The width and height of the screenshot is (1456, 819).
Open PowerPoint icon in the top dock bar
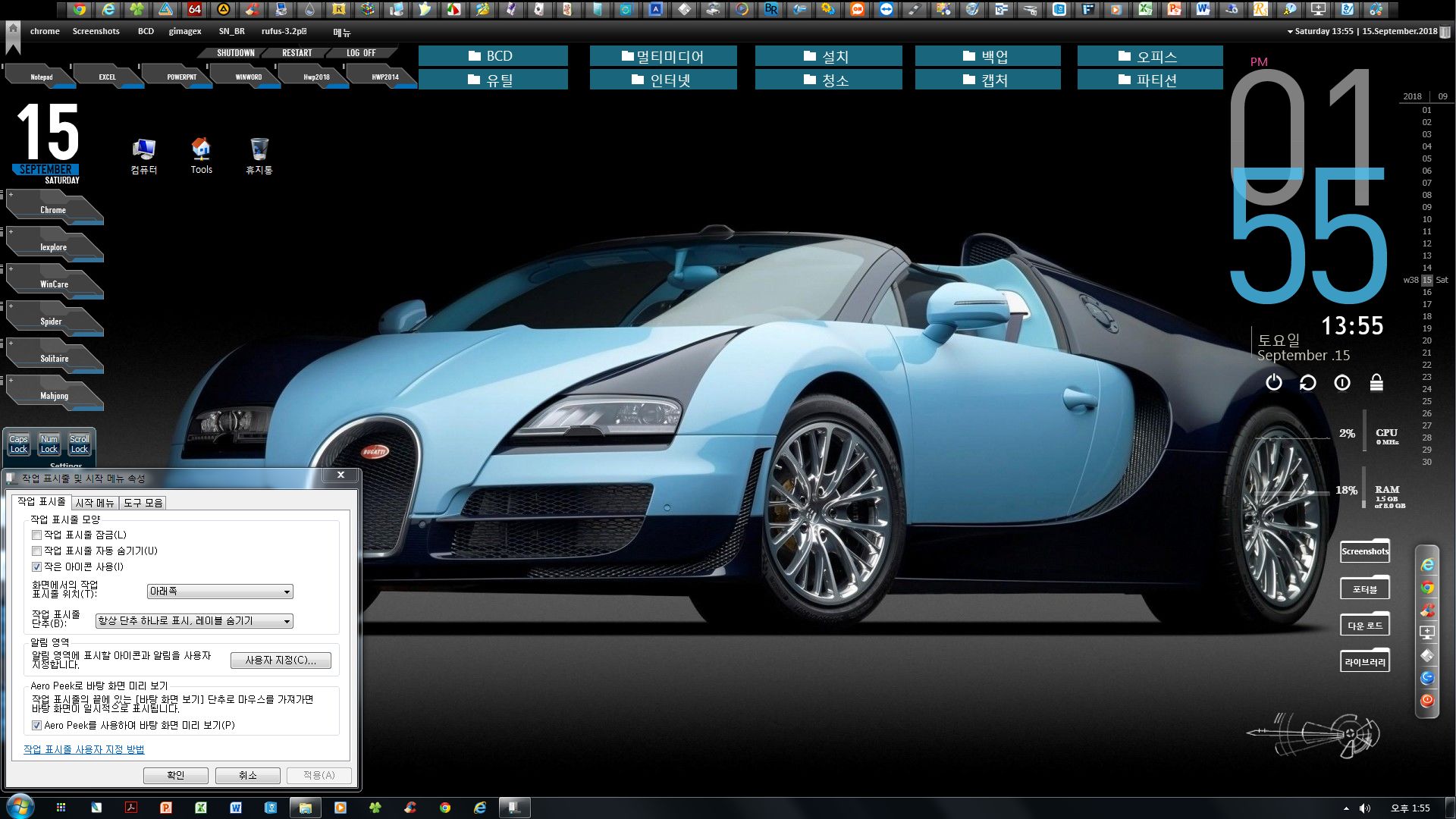pyautogui.click(x=1174, y=9)
